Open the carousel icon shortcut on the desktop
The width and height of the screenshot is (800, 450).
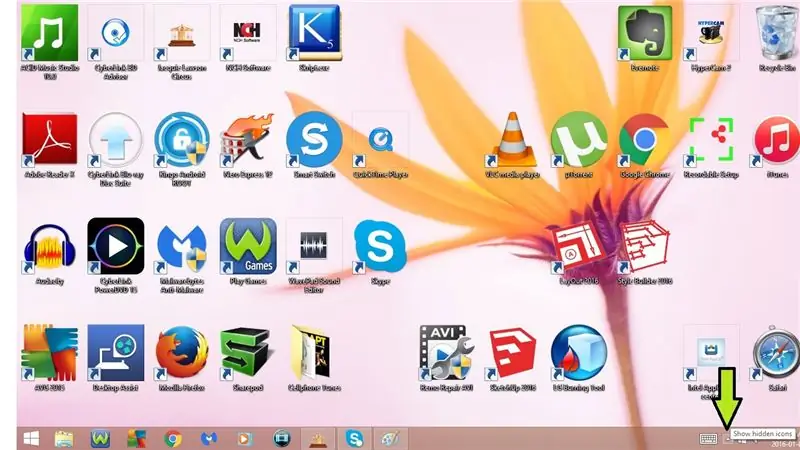(182, 34)
